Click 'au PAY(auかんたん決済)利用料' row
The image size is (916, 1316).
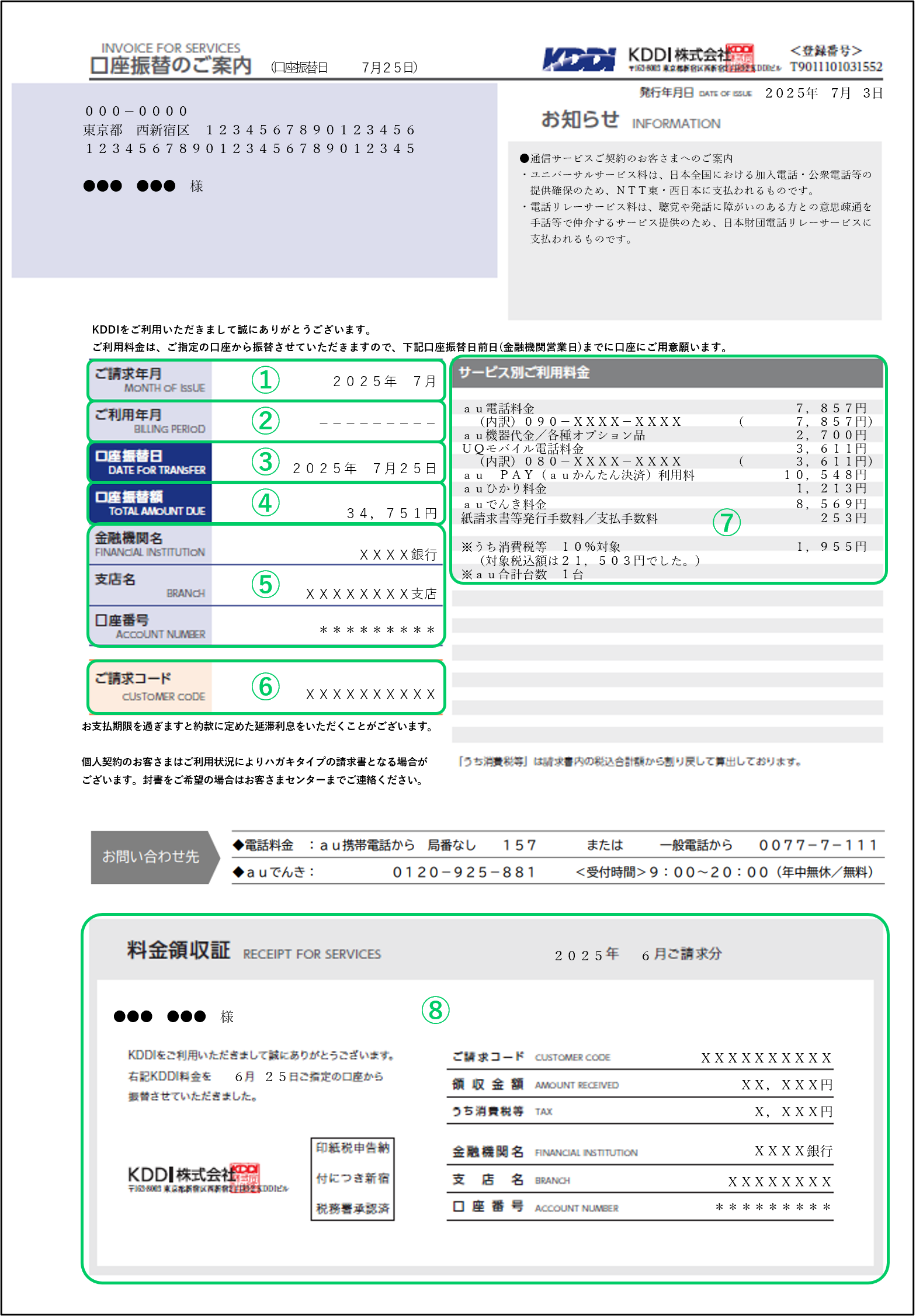(579, 475)
